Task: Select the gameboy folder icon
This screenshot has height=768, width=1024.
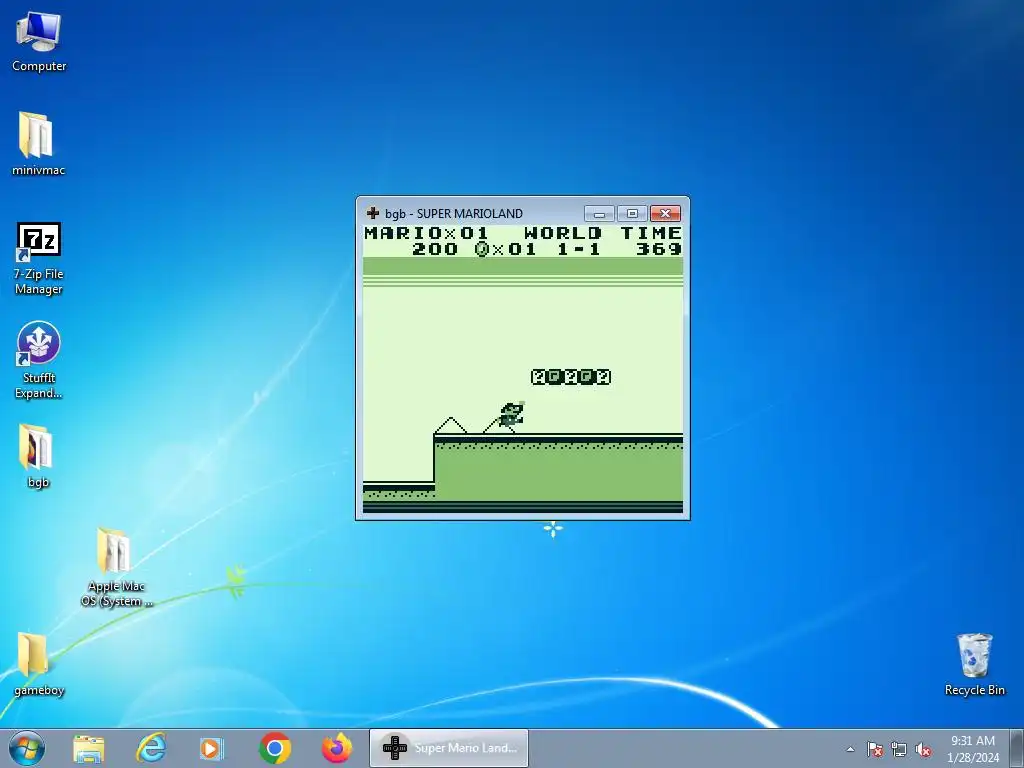Action: [38, 664]
